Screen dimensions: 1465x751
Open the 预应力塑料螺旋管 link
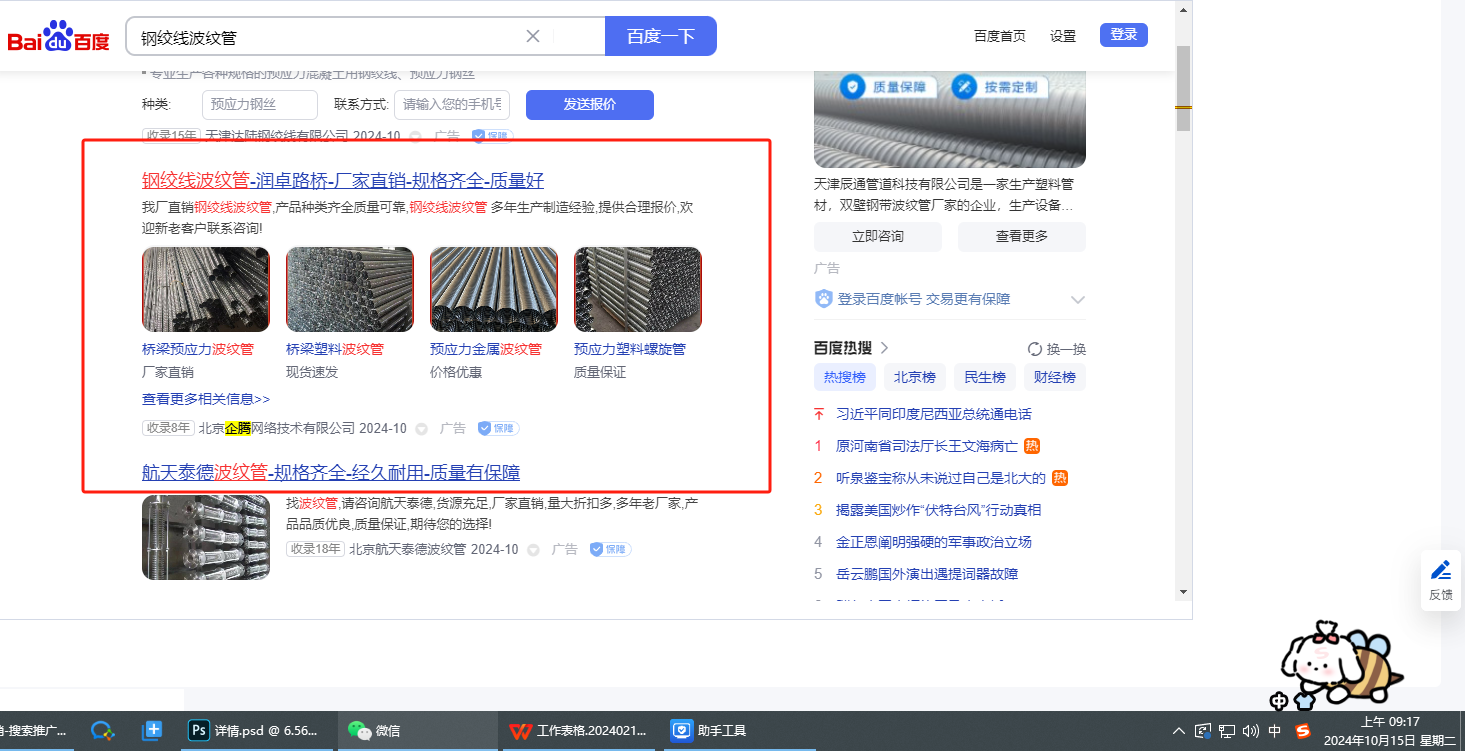click(x=630, y=349)
